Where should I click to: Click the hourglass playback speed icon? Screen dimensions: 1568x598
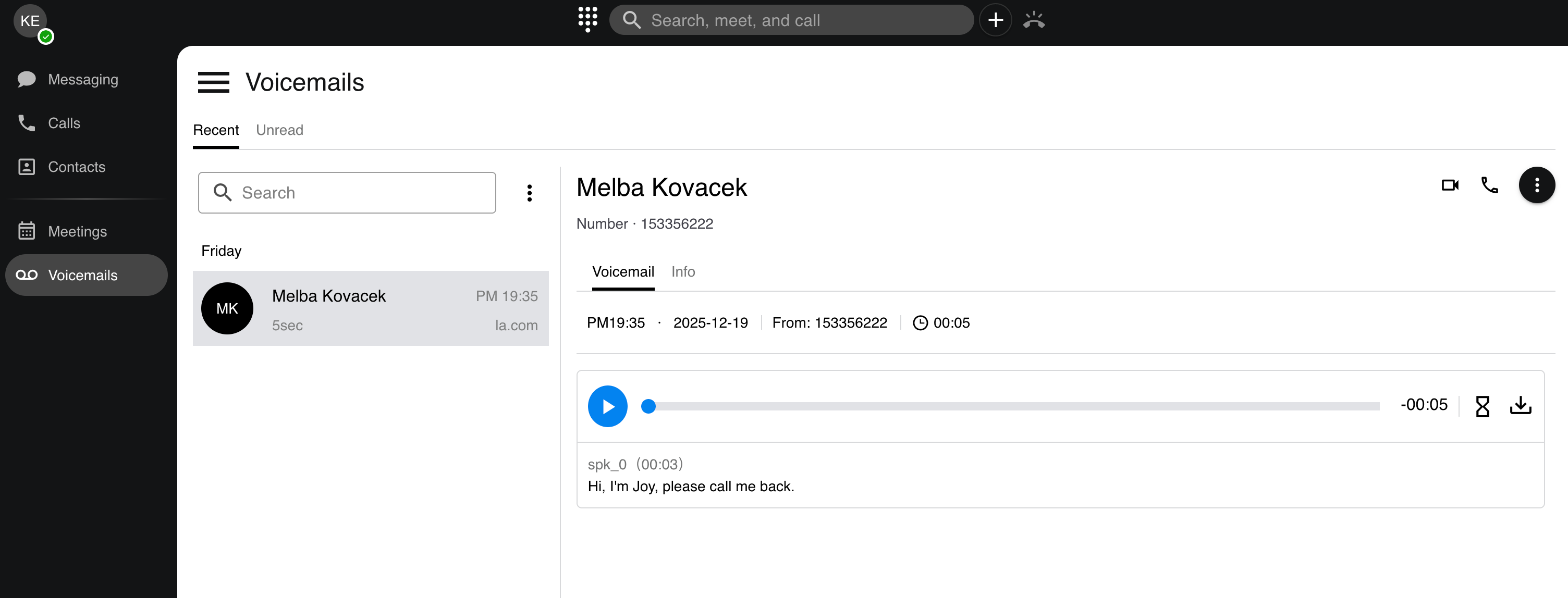(1482, 406)
